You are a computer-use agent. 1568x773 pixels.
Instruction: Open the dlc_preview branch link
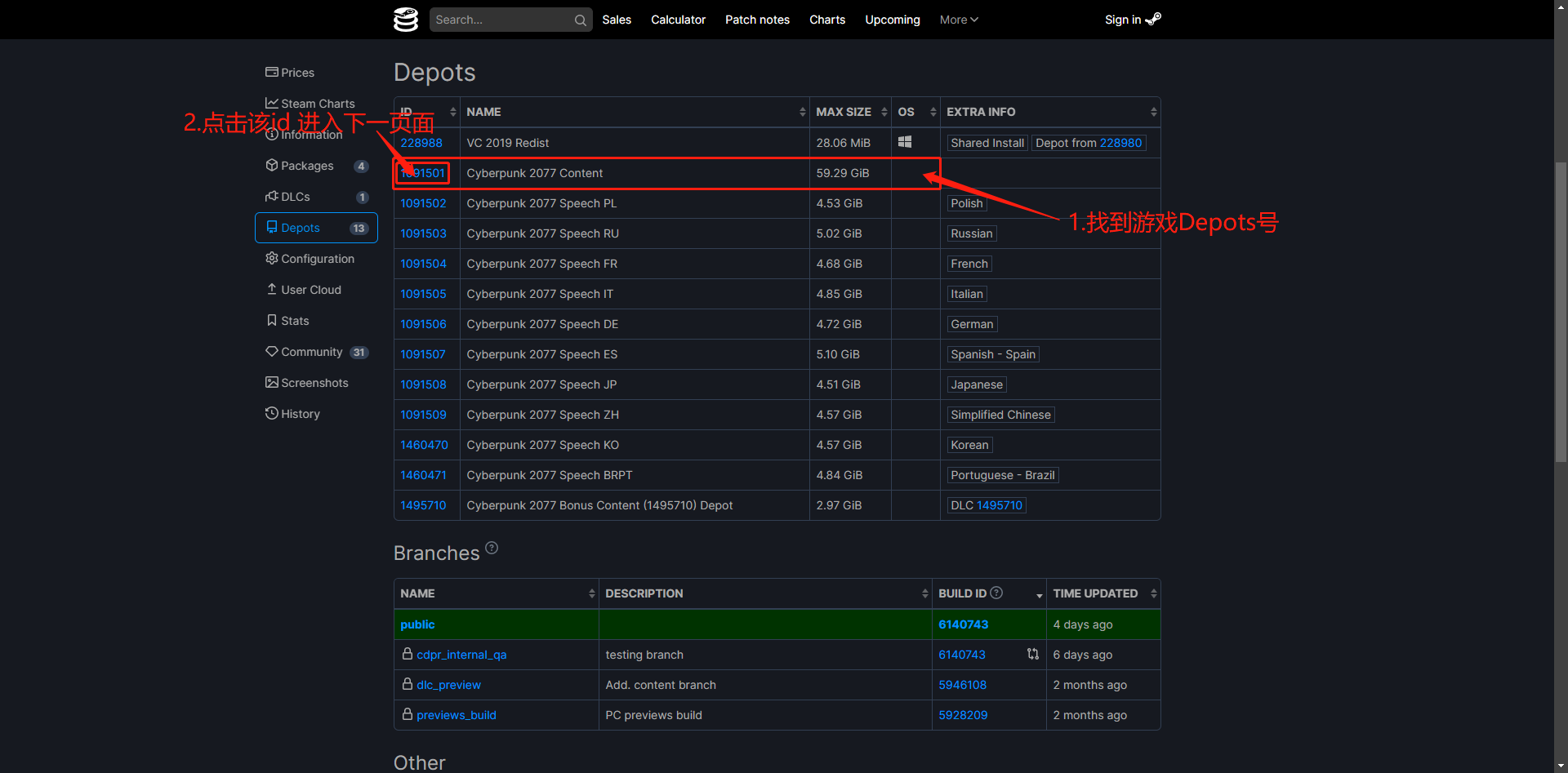click(448, 685)
